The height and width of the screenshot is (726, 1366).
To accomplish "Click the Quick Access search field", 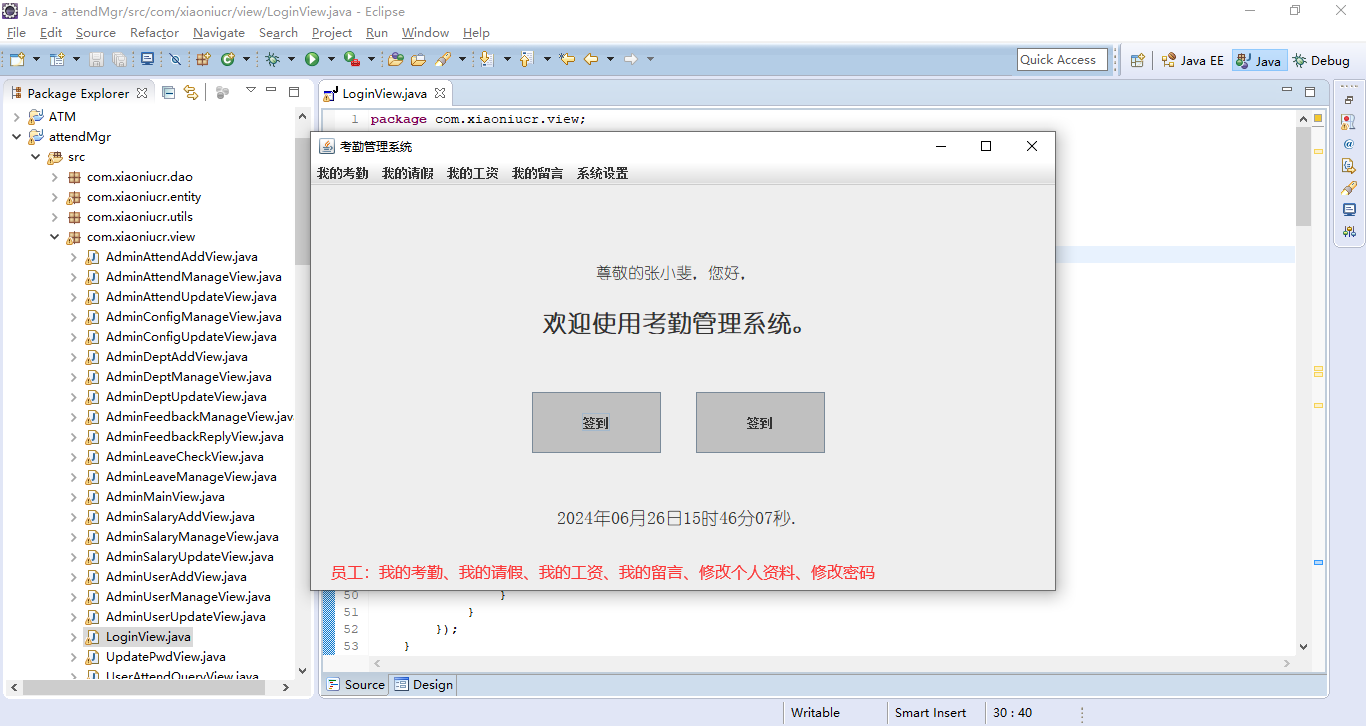I will click(1061, 60).
